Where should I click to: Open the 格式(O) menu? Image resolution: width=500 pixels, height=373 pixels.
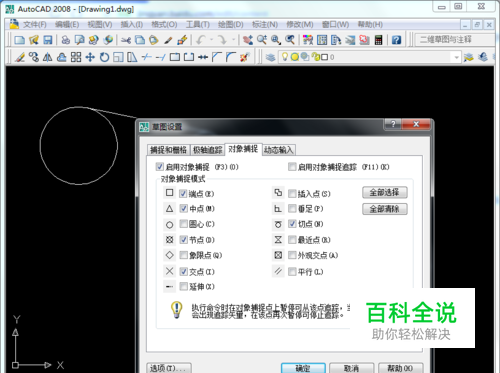[164, 25]
